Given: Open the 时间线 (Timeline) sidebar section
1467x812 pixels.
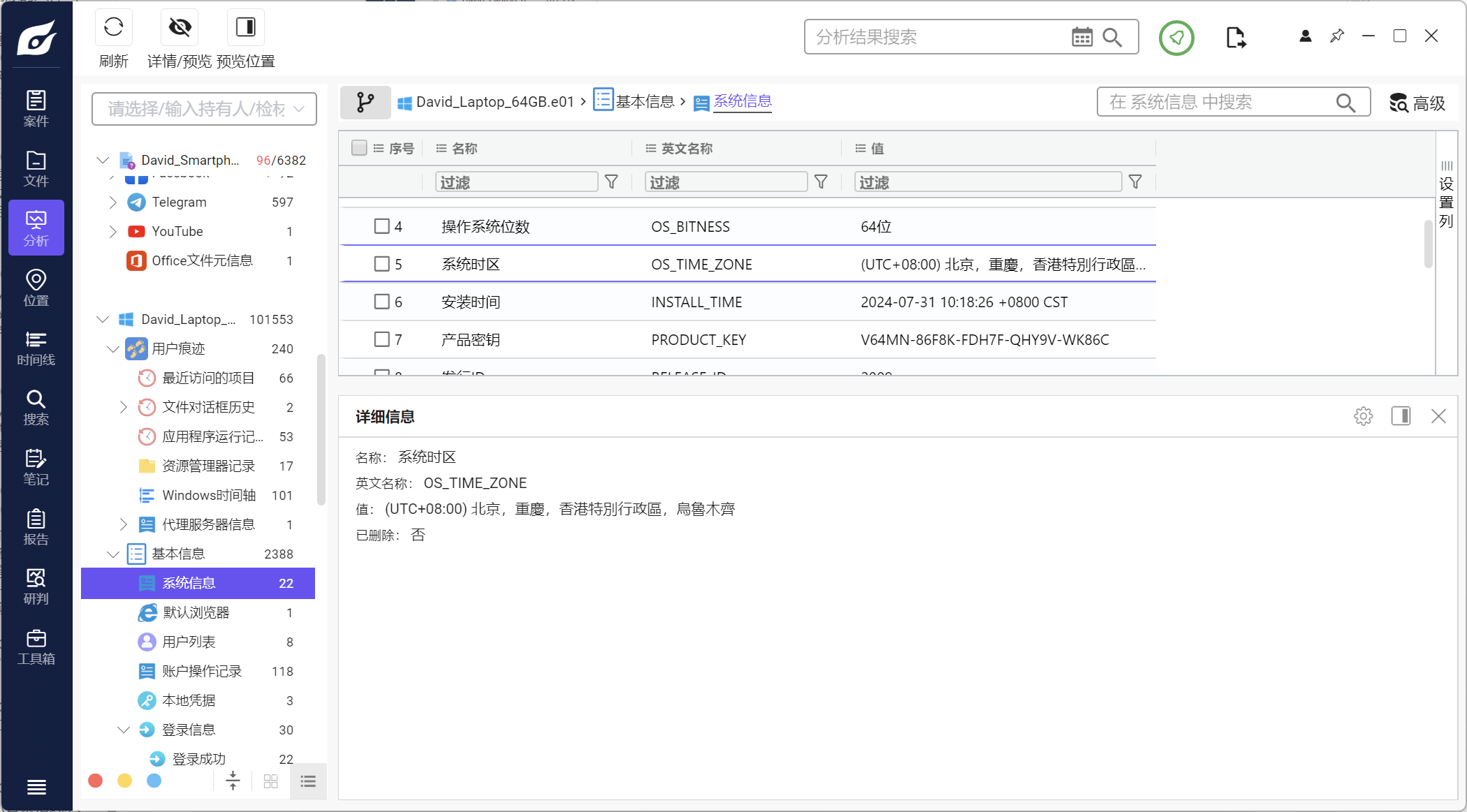Looking at the screenshot, I should pyautogui.click(x=36, y=348).
